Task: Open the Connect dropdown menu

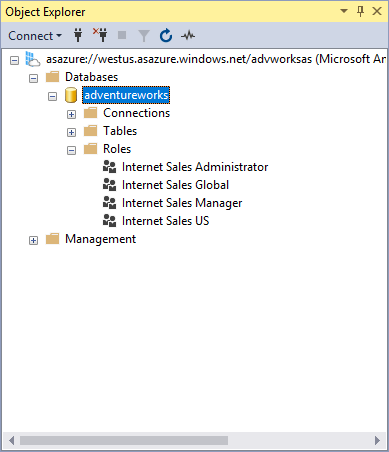Action: tap(35, 36)
